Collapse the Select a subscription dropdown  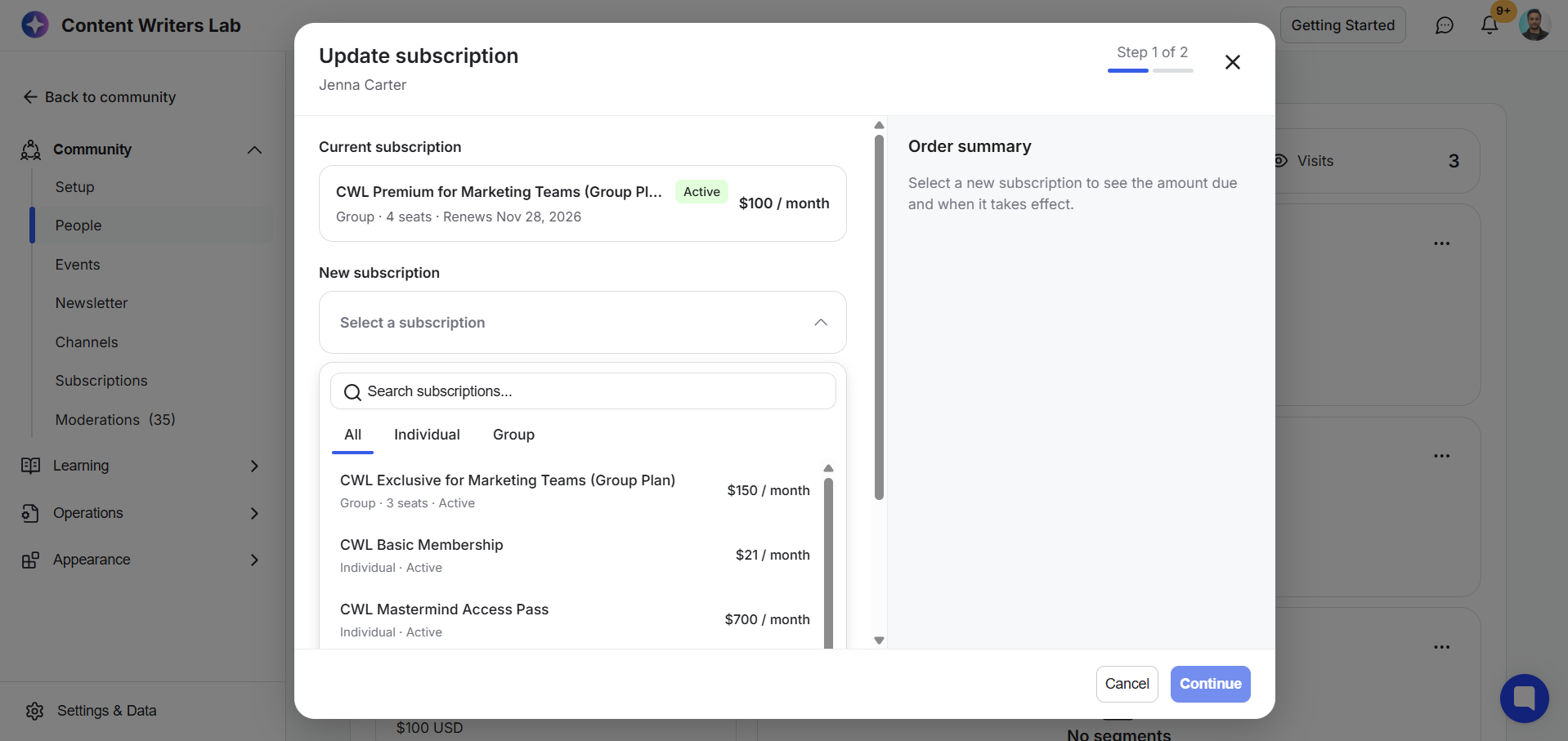coord(821,323)
